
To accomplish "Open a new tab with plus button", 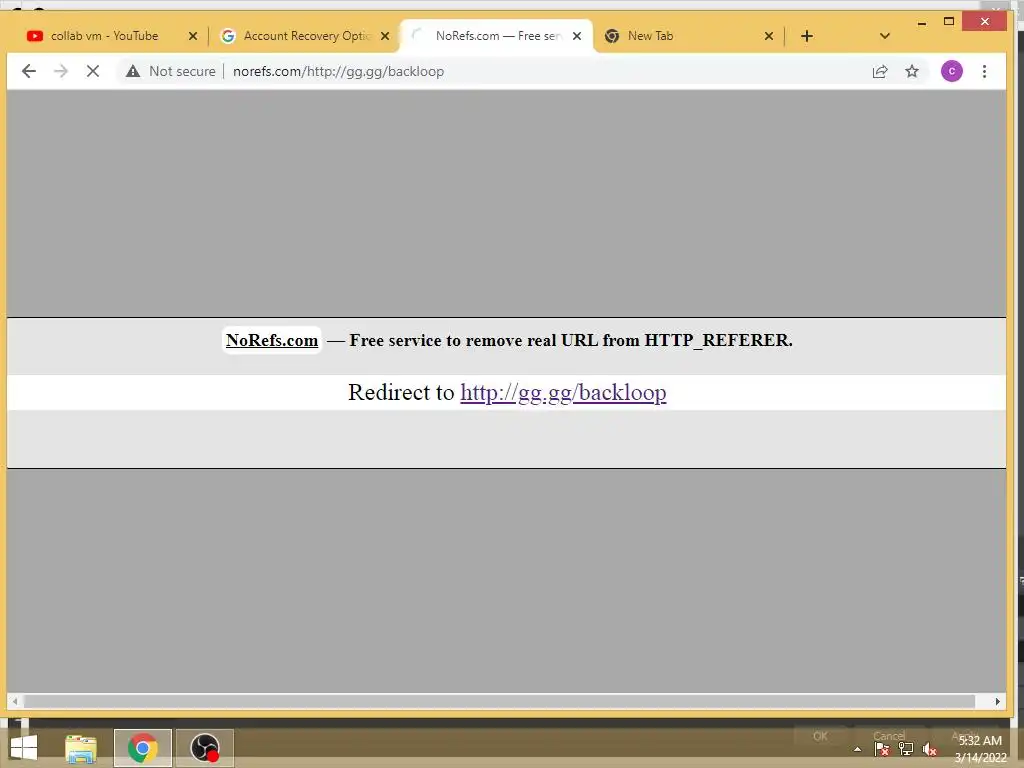I will (x=807, y=36).
